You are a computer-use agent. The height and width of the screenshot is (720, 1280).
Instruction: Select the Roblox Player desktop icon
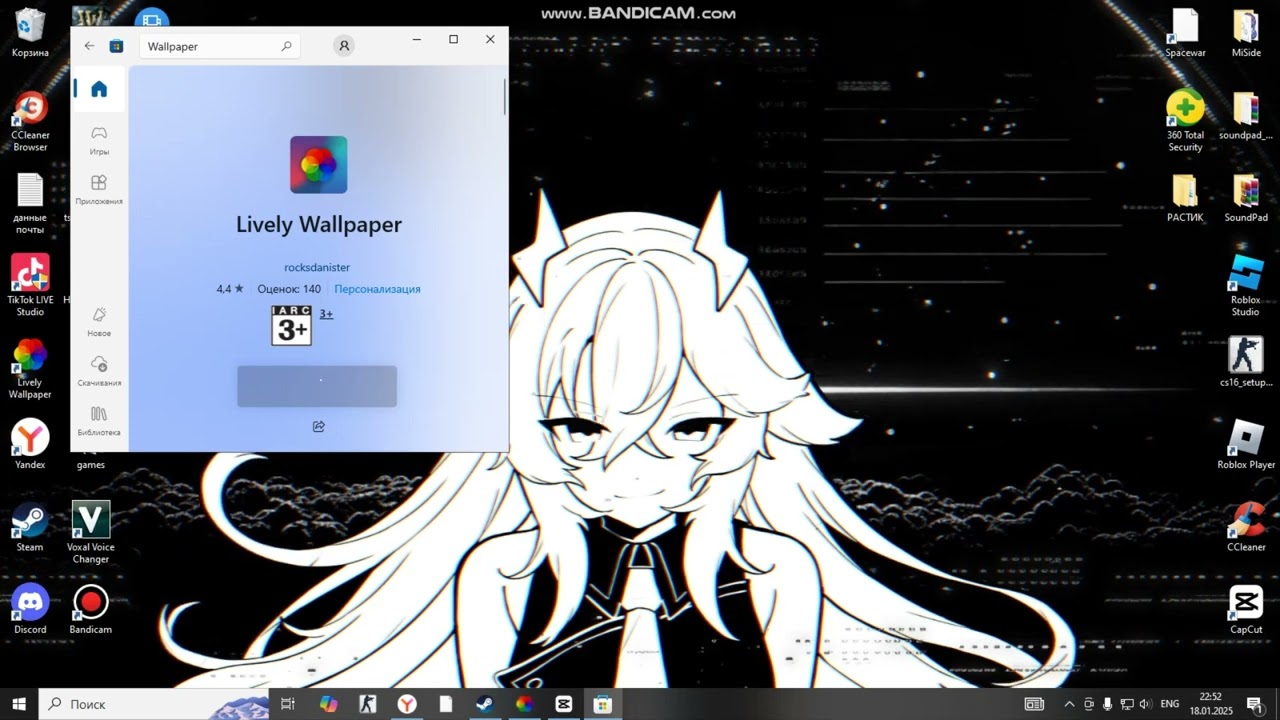pyautogui.click(x=1246, y=445)
